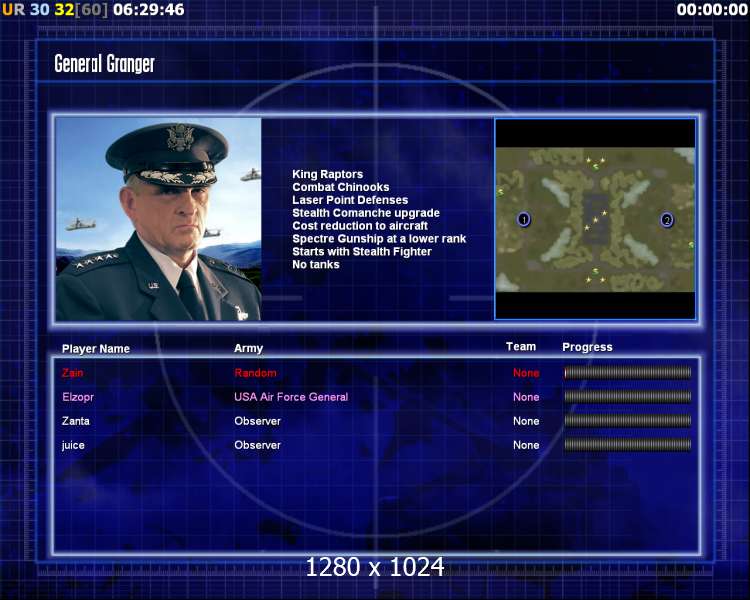Image resolution: width=750 pixels, height=600 pixels.
Task: Click the Progress column header
Action: (x=587, y=347)
